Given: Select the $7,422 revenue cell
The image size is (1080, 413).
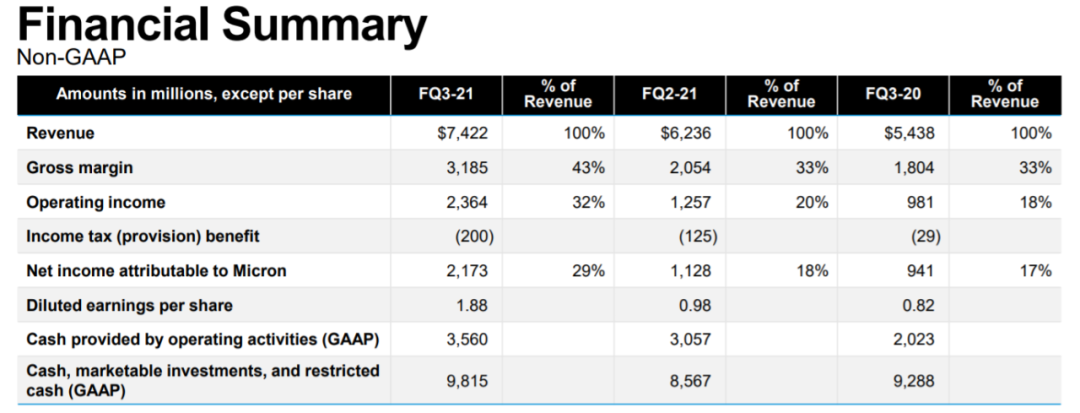Looking at the screenshot, I should [x=462, y=133].
